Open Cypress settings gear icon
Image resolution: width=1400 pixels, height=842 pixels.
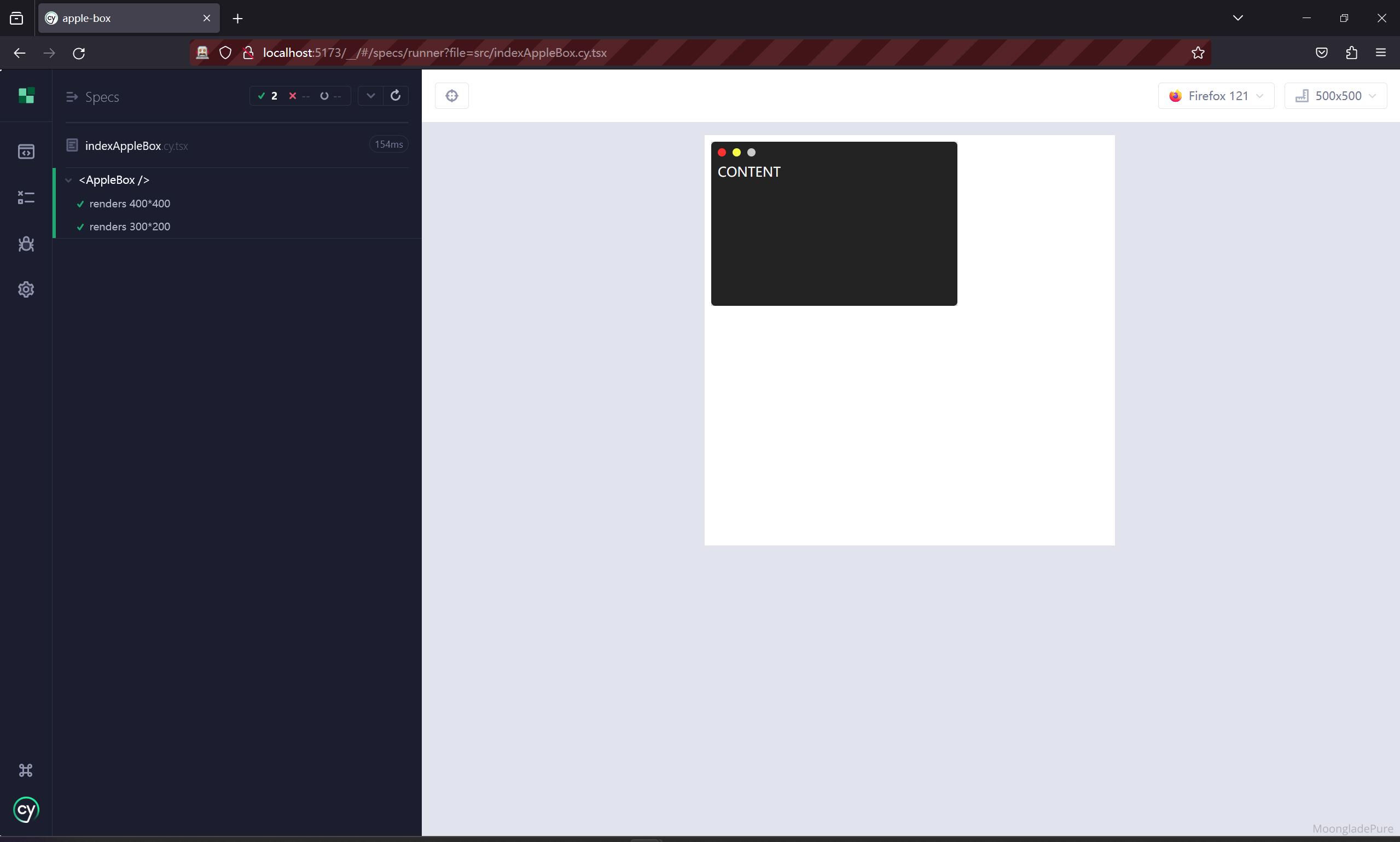pyautogui.click(x=26, y=289)
